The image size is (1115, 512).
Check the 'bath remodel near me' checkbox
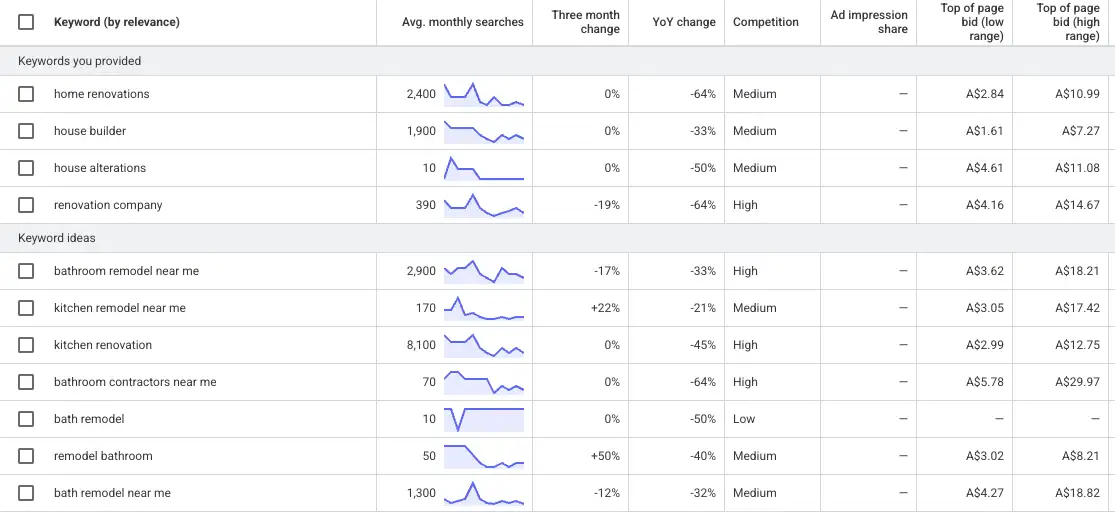pos(26,493)
